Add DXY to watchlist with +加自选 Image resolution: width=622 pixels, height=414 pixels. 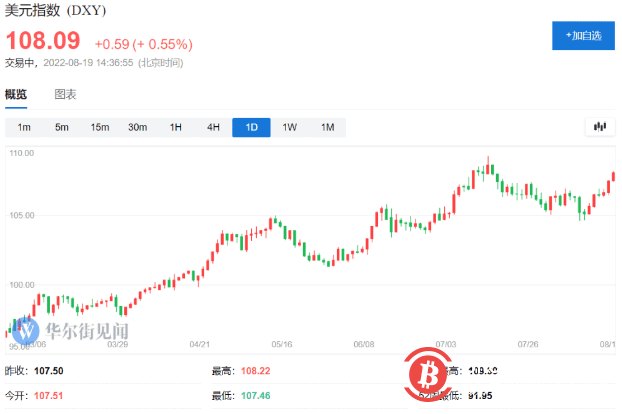pyautogui.click(x=583, y=36)
